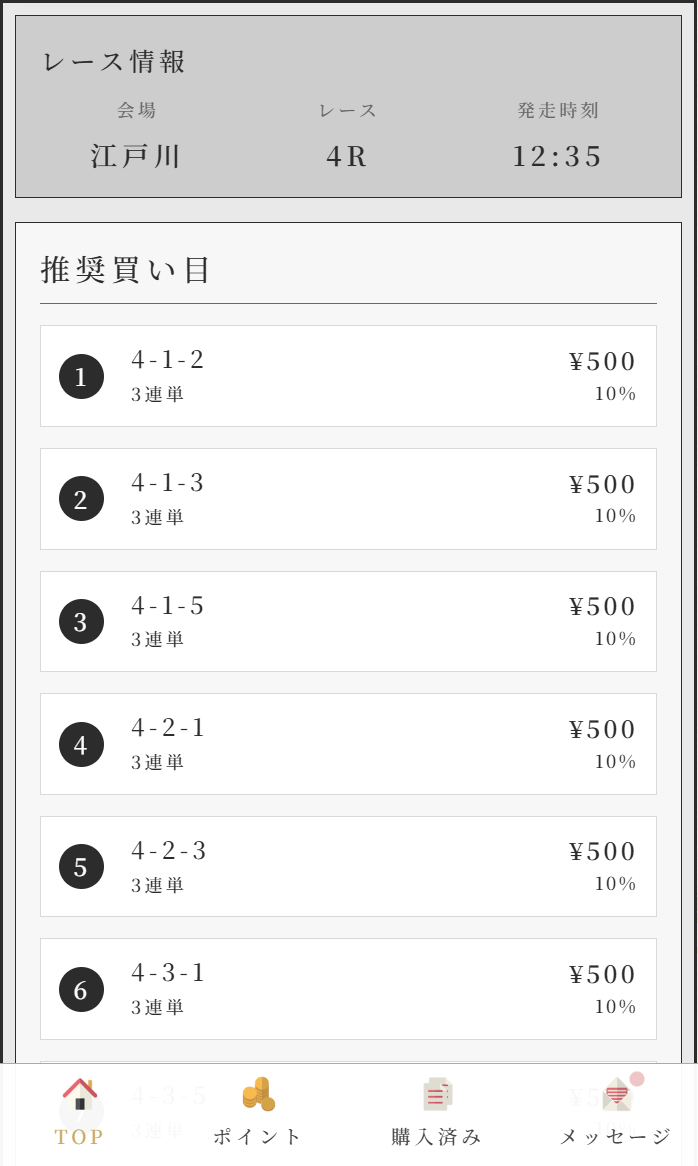Click ¥500 amount on bet 4-1-3
Screen dimensions: 698x1166
pos(602,485)
